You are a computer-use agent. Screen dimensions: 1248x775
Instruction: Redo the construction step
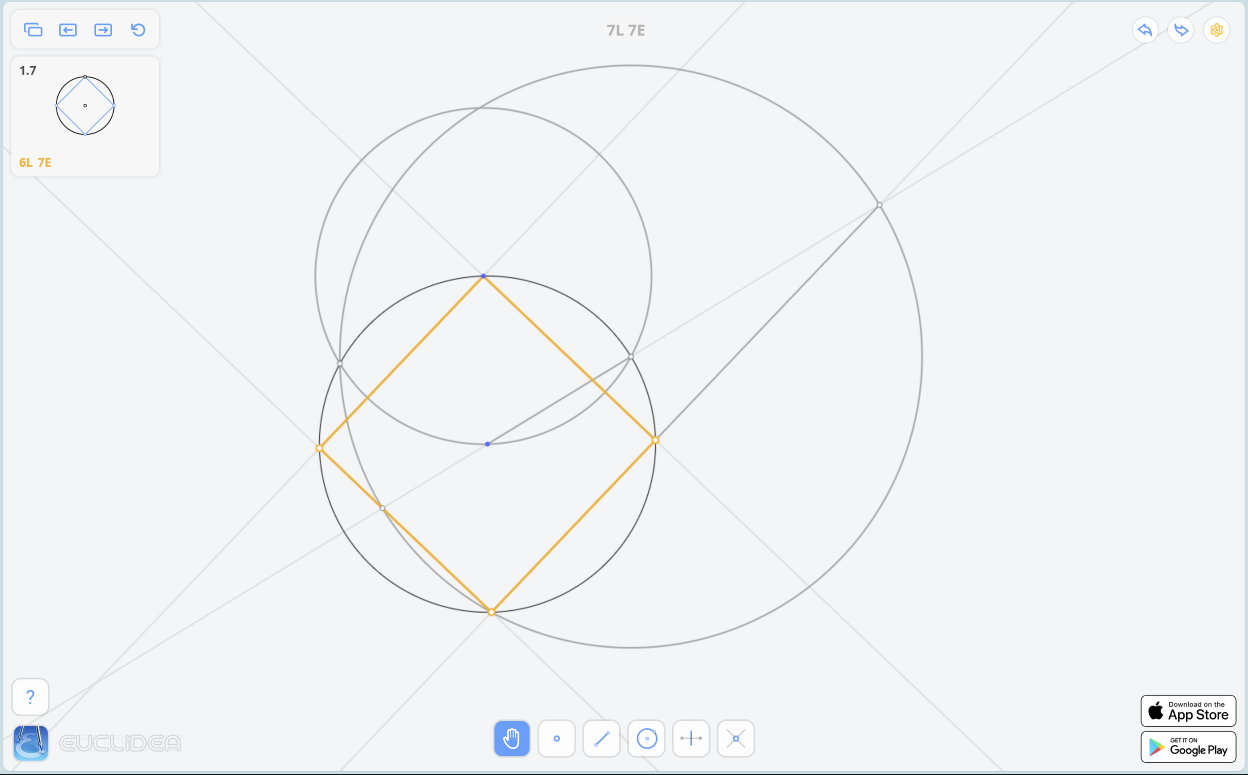pyautogui.click(x=1181, y=30)
